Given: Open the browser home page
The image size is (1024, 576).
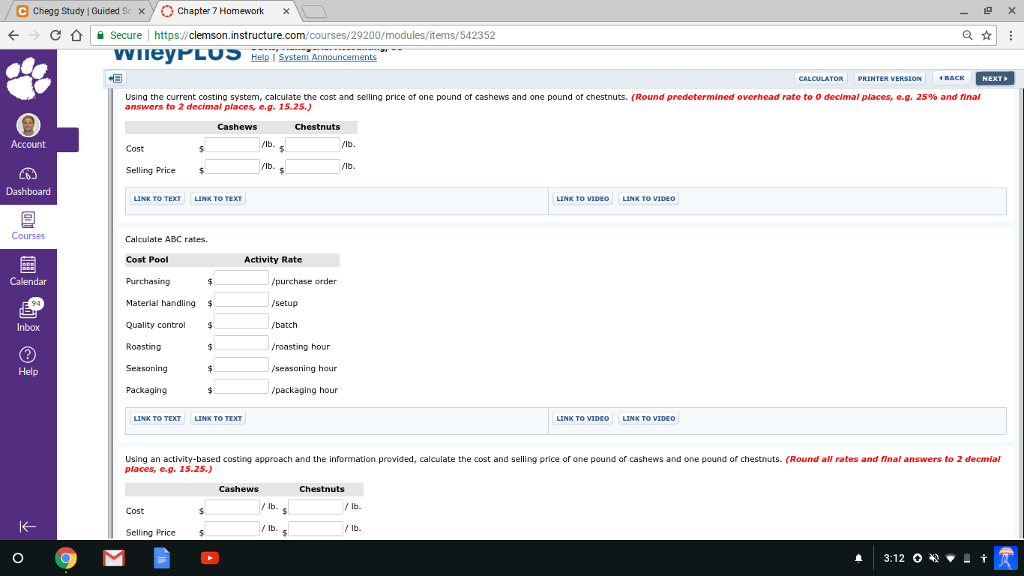Looking at the screenshot, I should pos(76,35).
